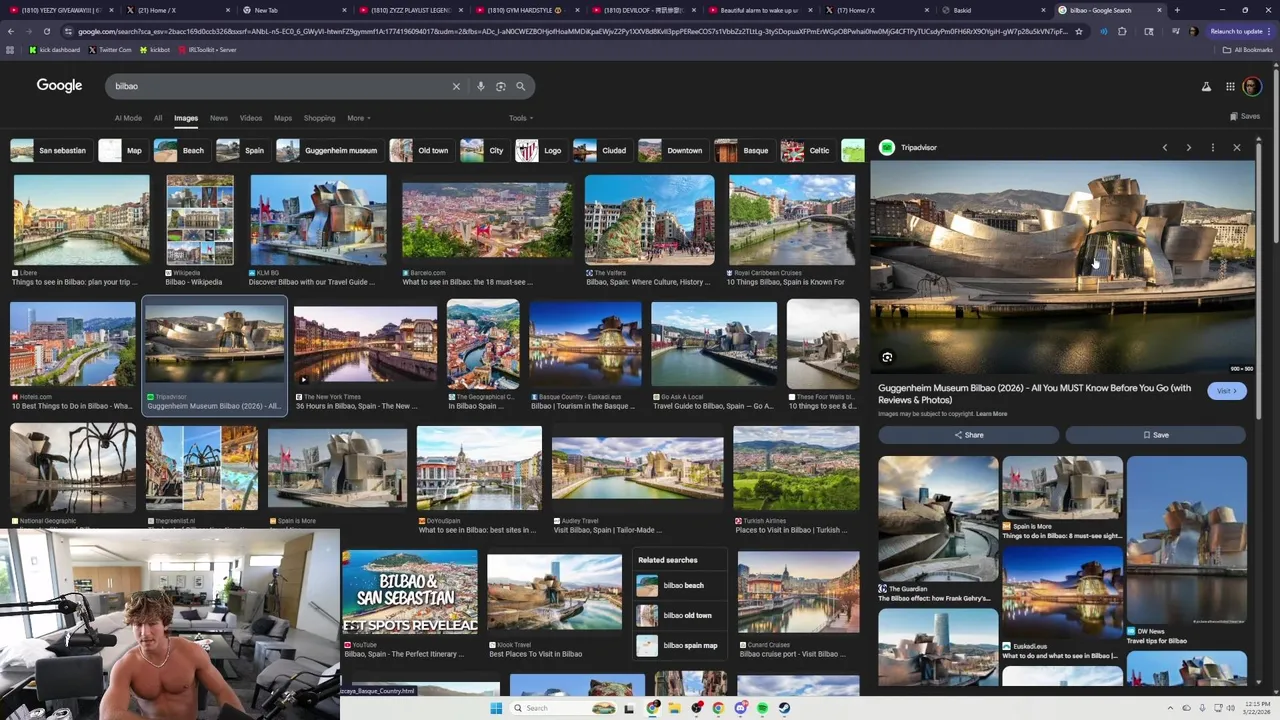Open The New York Times image result
The width and height of the screenshot is (1280, 720).
[x=365, y=345]
